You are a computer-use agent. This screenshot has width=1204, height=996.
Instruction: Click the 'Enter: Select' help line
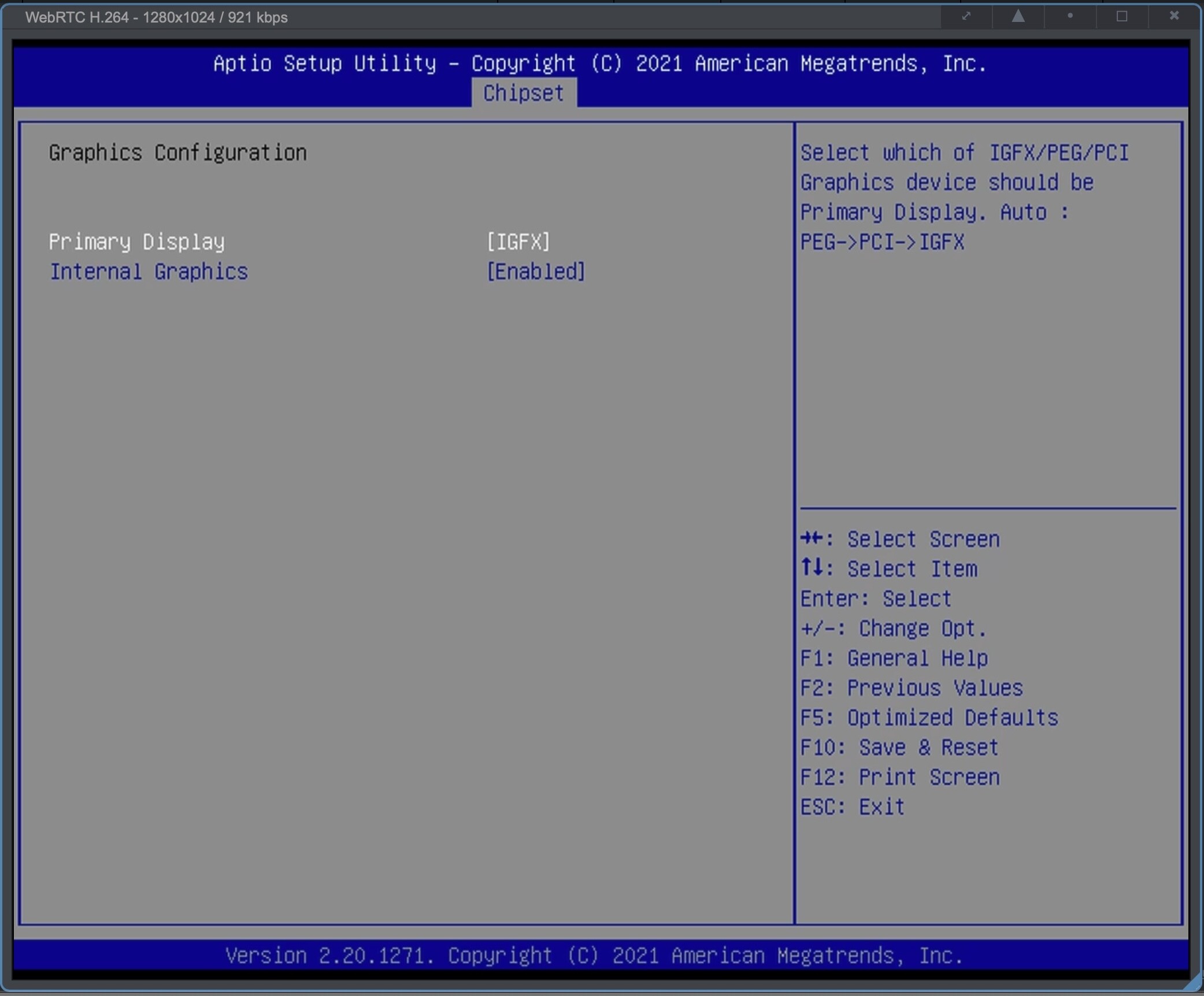[x=876, y=599]
